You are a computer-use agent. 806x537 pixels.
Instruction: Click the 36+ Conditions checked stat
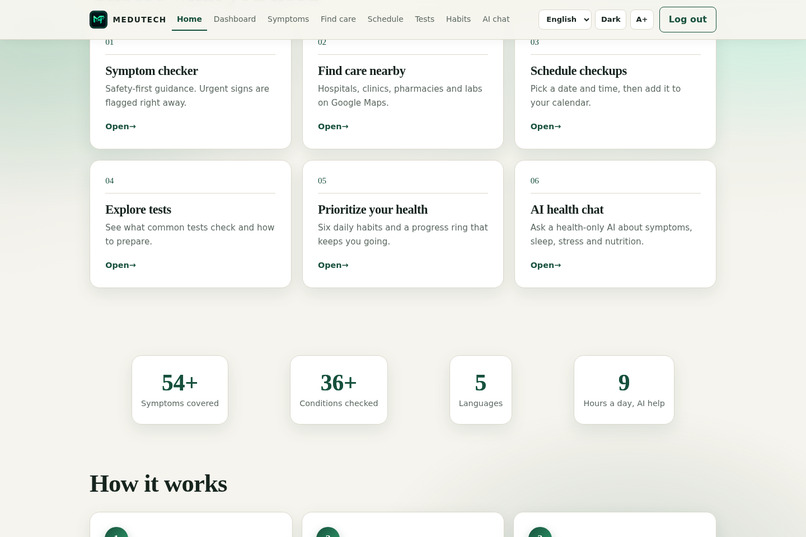(x=339, y=390)
